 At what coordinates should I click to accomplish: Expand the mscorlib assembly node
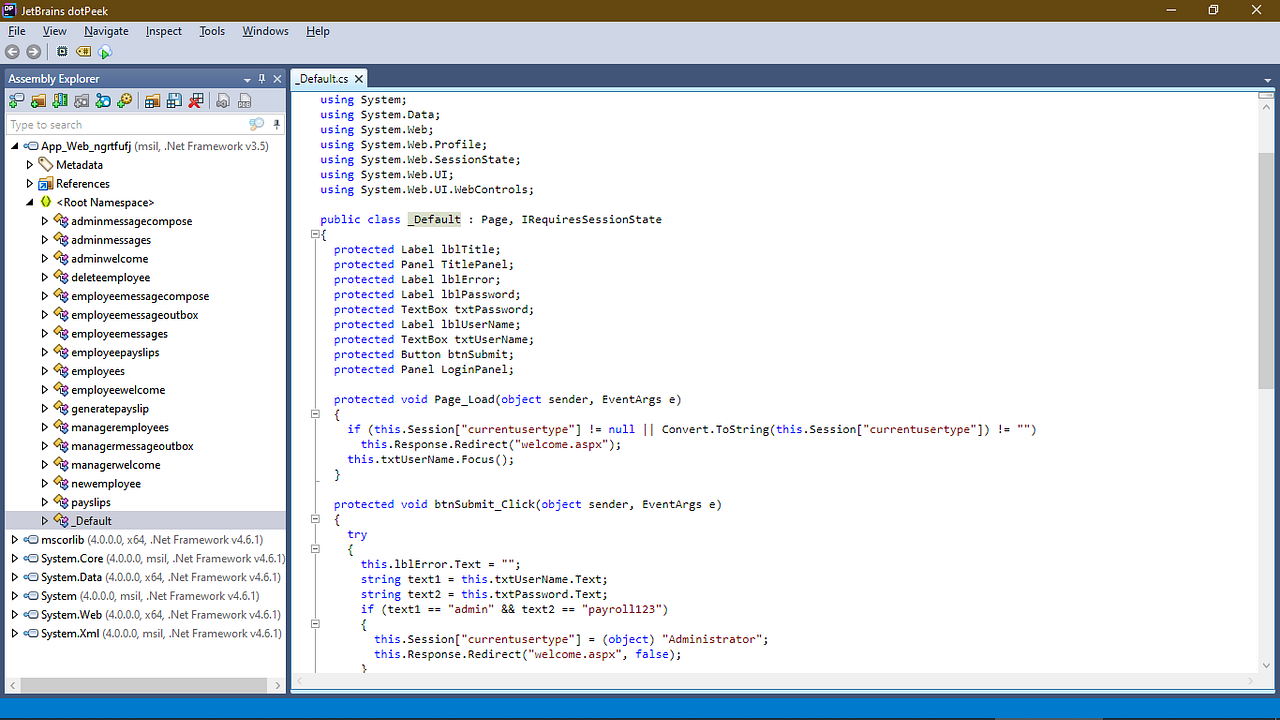[x=14, y=539]
